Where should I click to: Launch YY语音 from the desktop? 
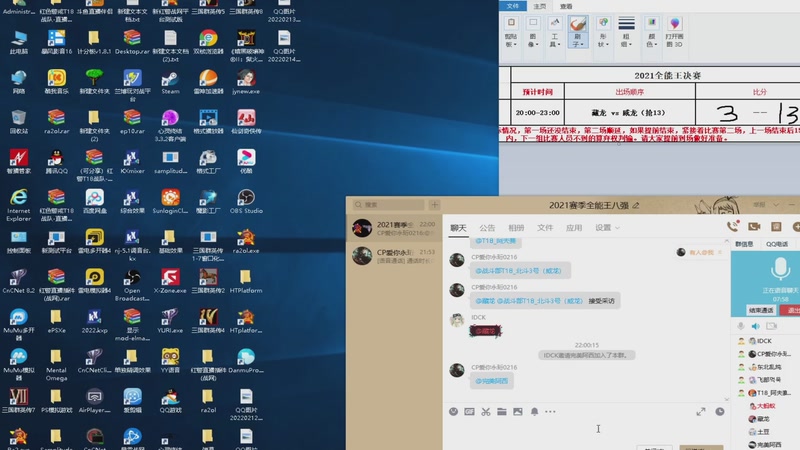[x=170, y=361]
